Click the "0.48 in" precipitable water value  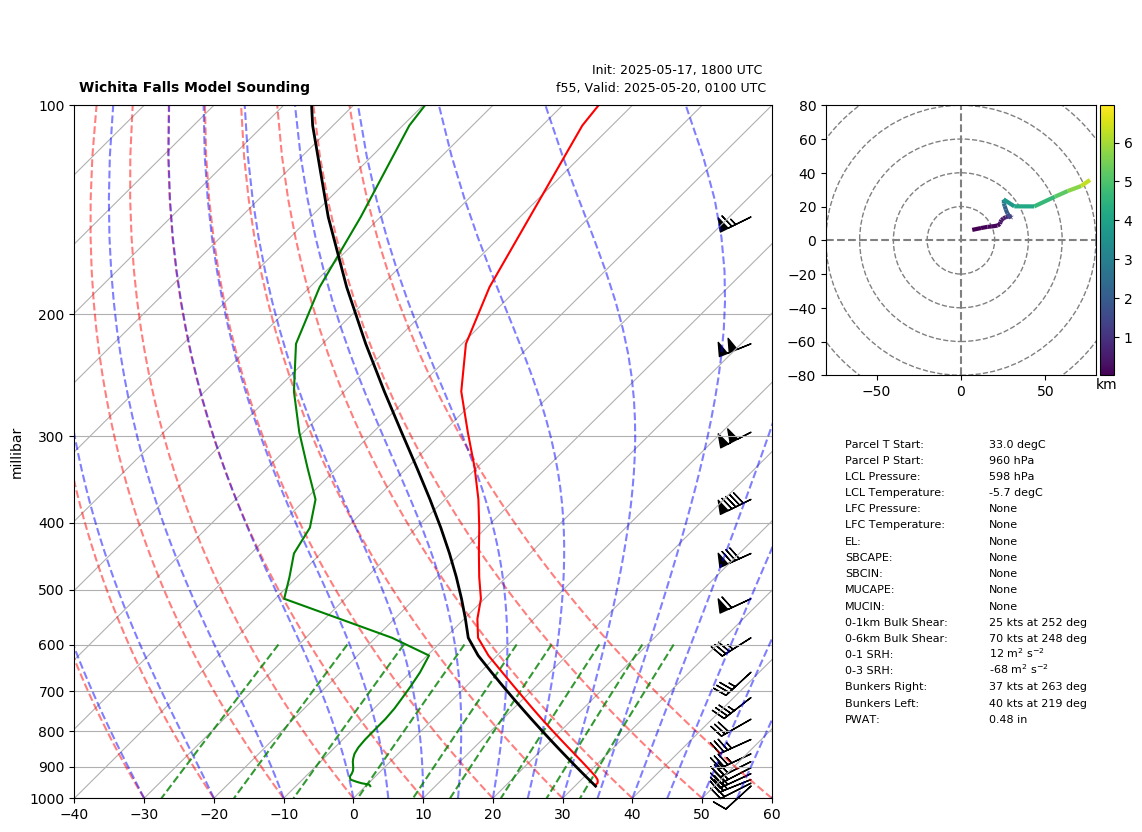point(1009,719)
